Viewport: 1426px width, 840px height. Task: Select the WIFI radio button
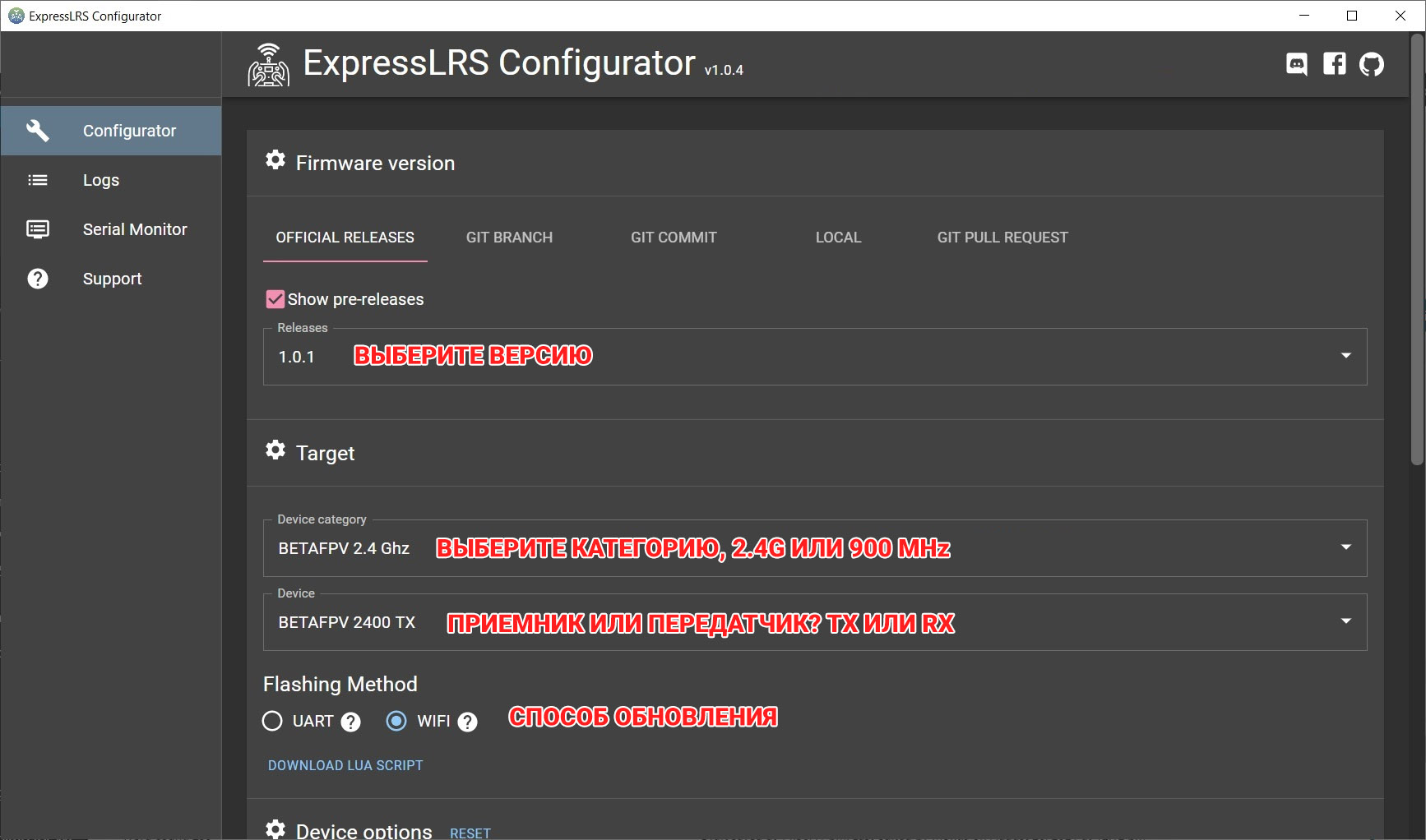pyautogui.click(x=396, y=721)
